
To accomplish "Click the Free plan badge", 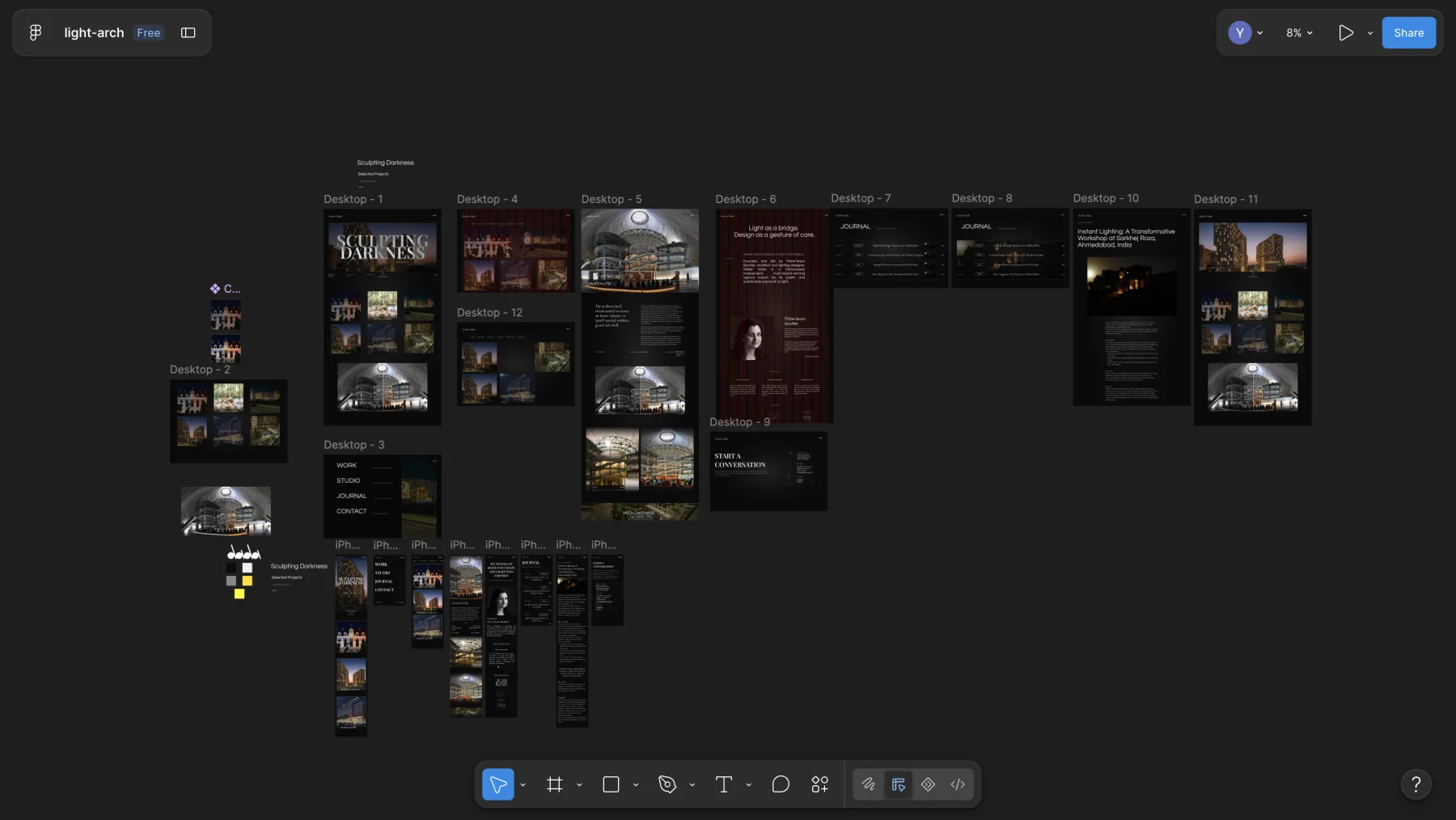I will (x=149, y=33).
